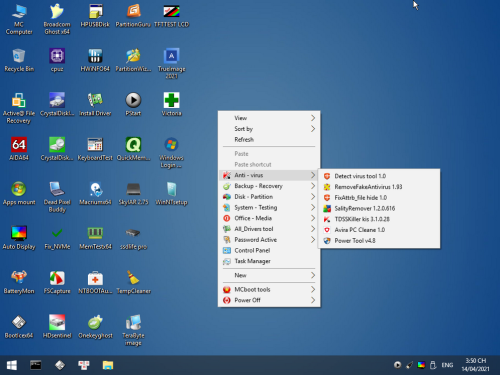Expand the Disk - Partition submenu

(269, 197)
